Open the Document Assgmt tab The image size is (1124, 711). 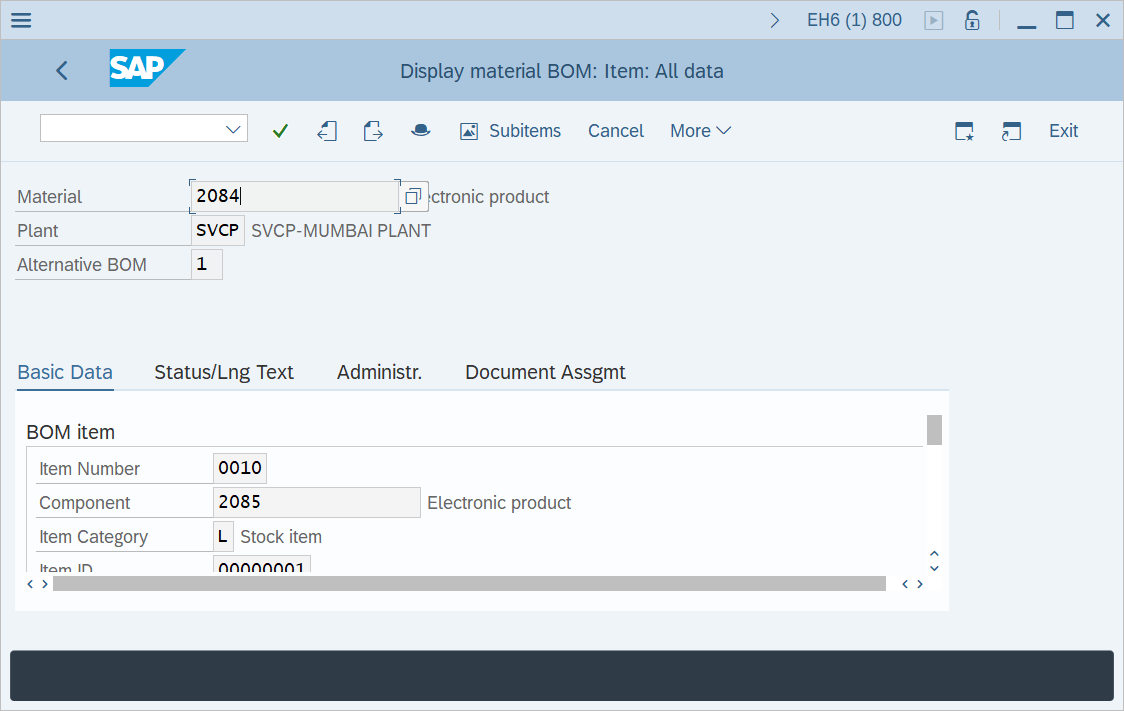pyautogui.click(x=545, y=372)
